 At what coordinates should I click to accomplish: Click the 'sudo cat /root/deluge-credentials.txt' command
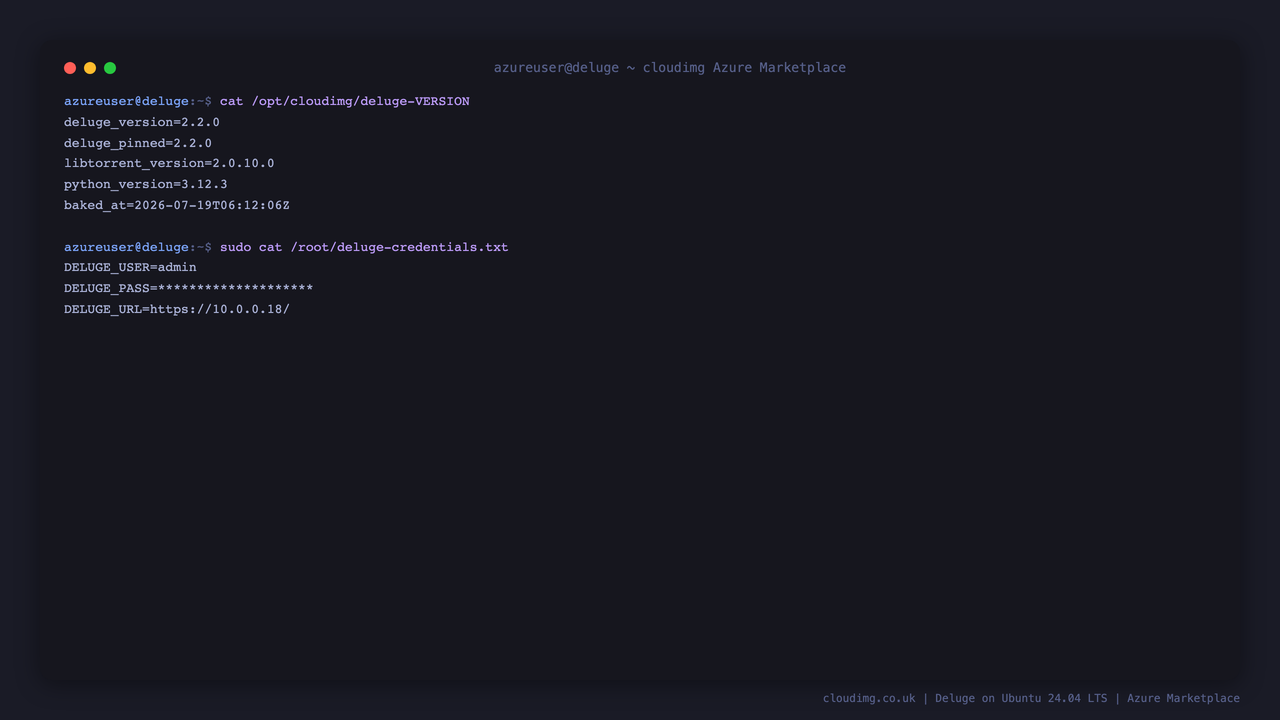pos(364,247)
